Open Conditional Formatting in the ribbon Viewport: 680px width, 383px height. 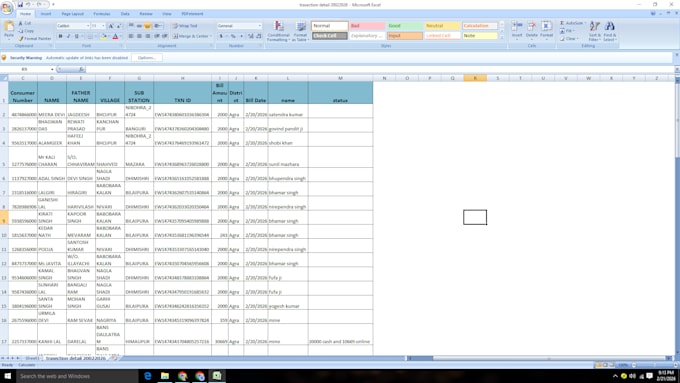click(x=278, y=31)
